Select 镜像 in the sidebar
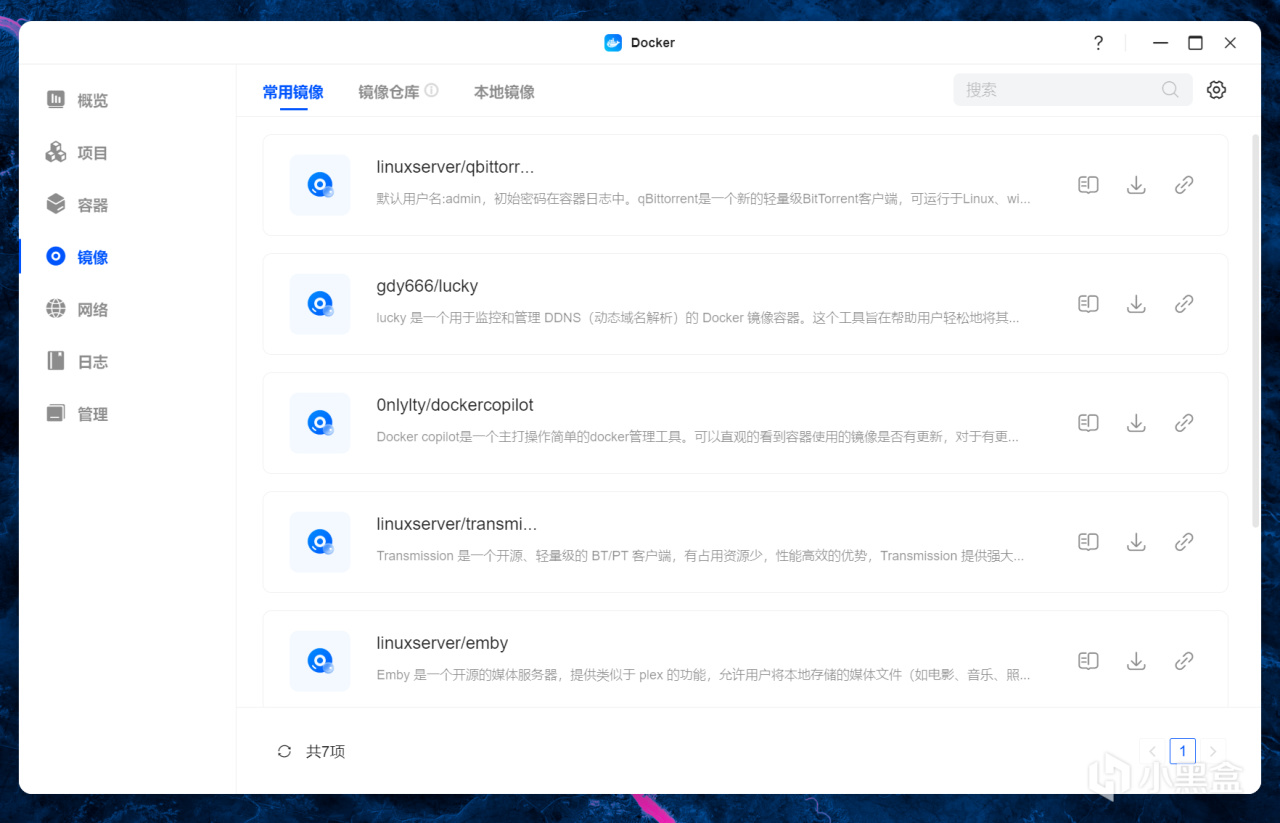 [x=77, y=257]
